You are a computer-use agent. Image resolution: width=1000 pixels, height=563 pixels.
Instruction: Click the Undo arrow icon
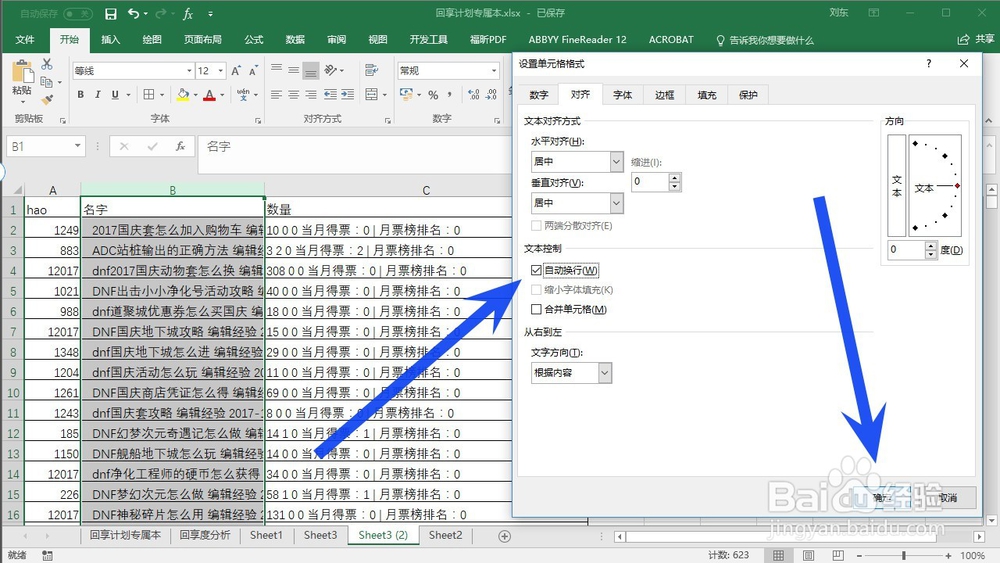tap(133, 13)
